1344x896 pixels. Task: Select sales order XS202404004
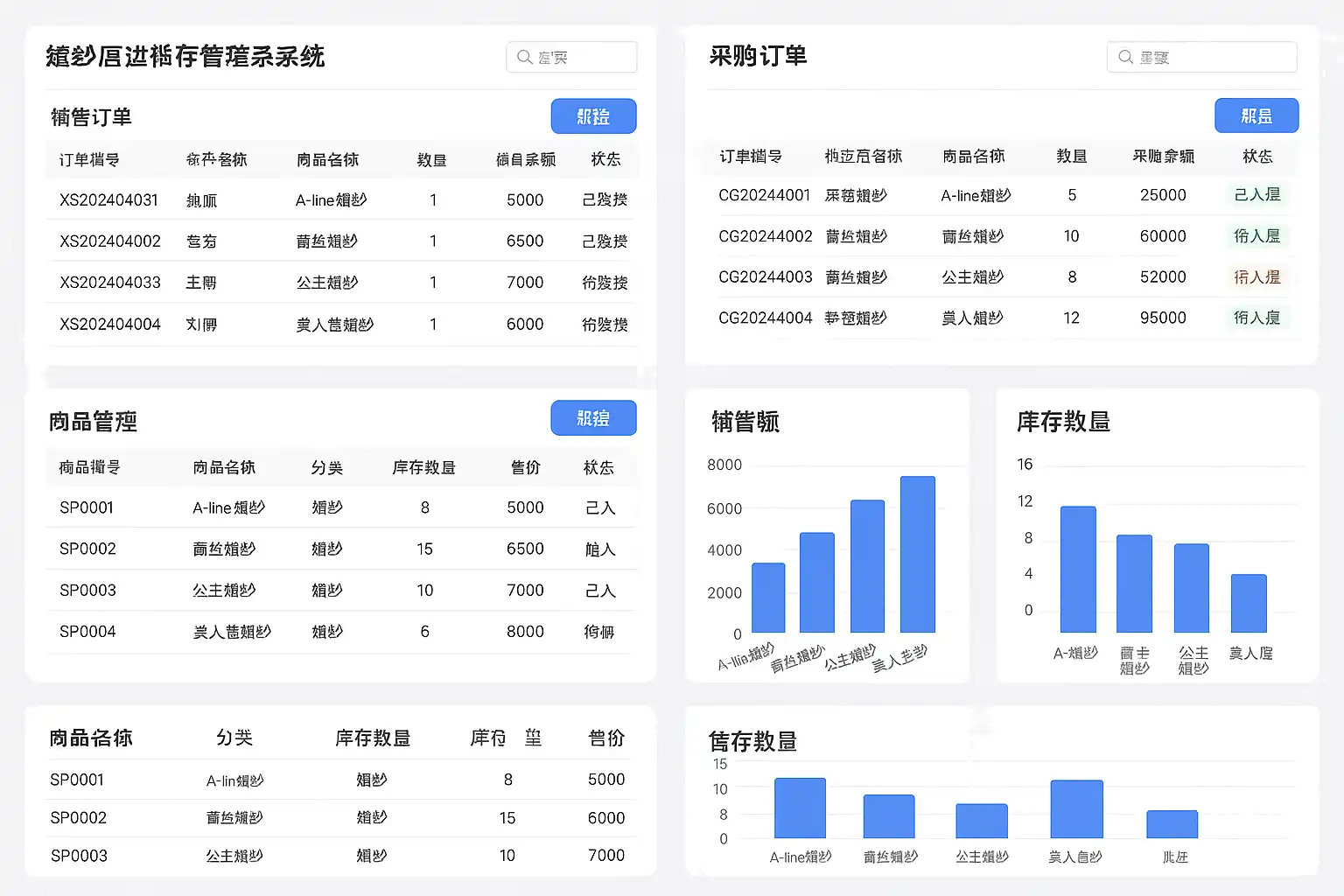(x=110, y=325)
